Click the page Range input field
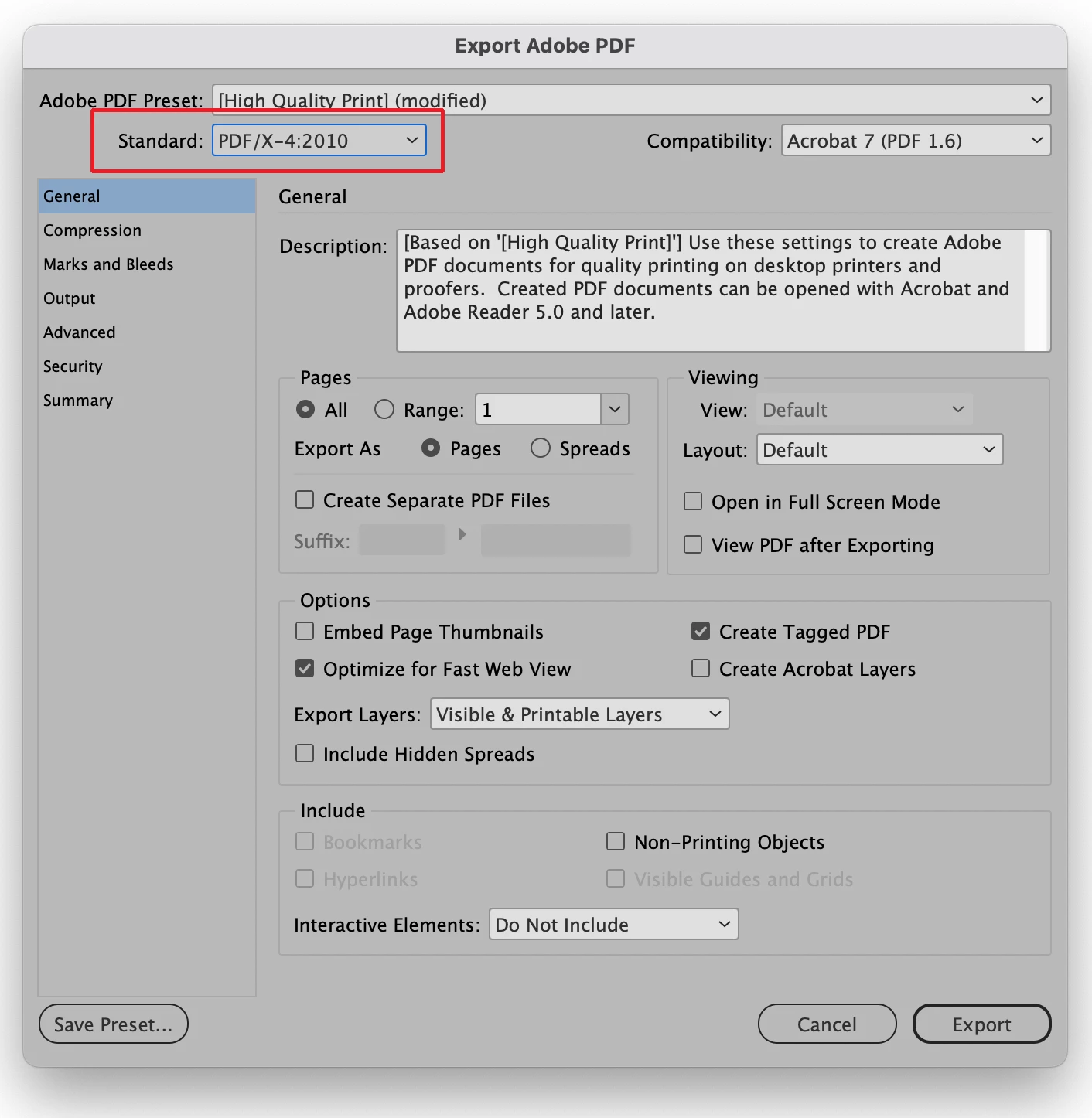Viewport: 1092px width, 1118px height. coord(538,410)
